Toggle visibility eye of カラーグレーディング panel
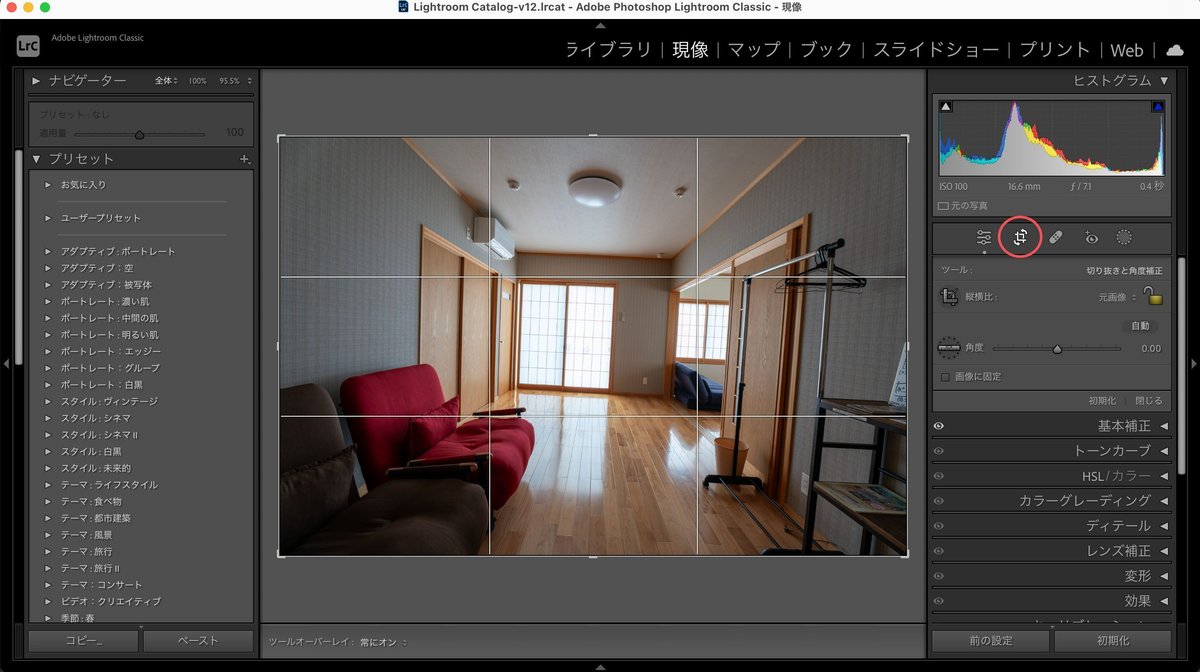 click(x=939, y=501)
